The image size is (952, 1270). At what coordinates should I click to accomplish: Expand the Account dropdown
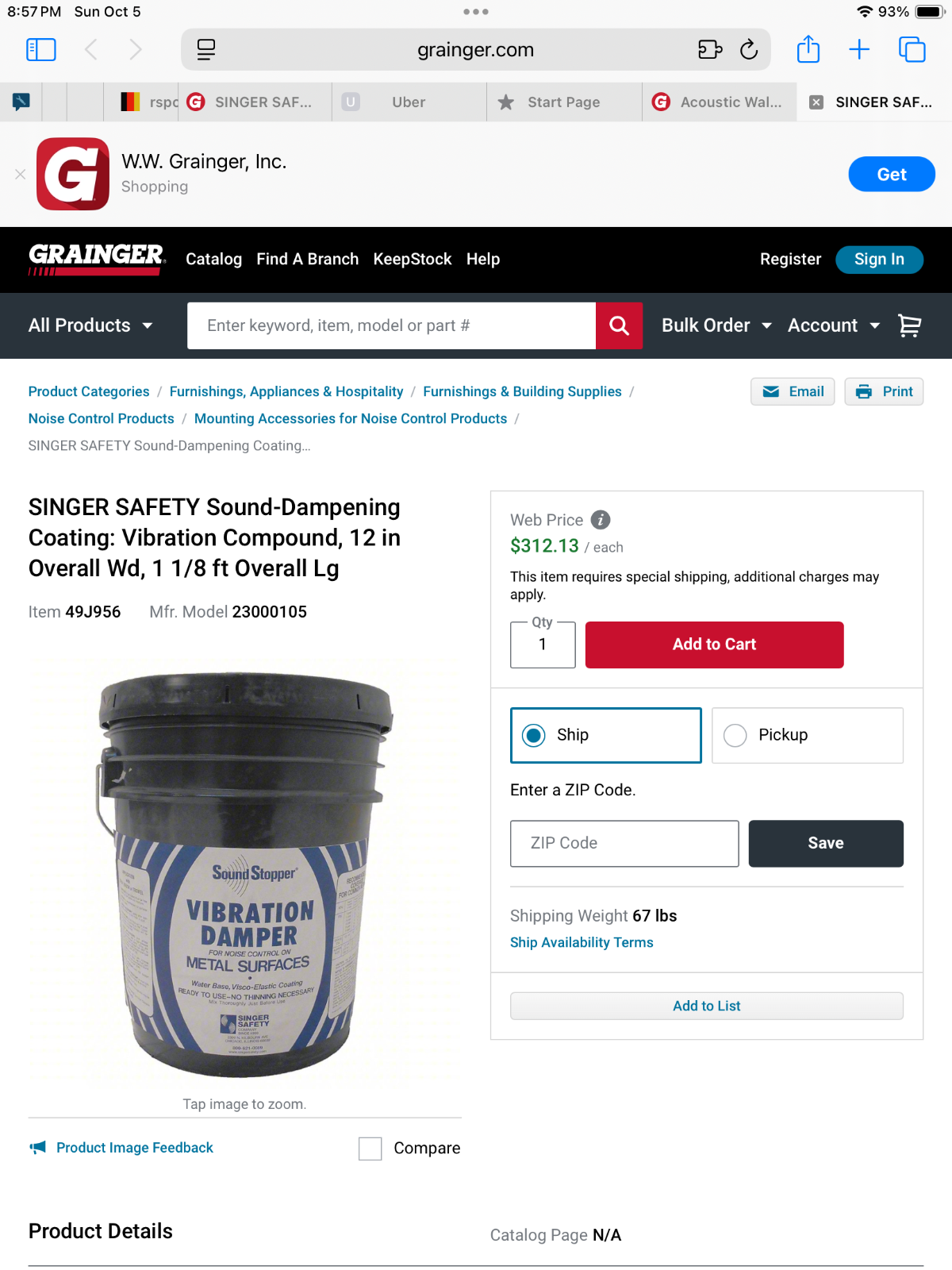(834, 325)
